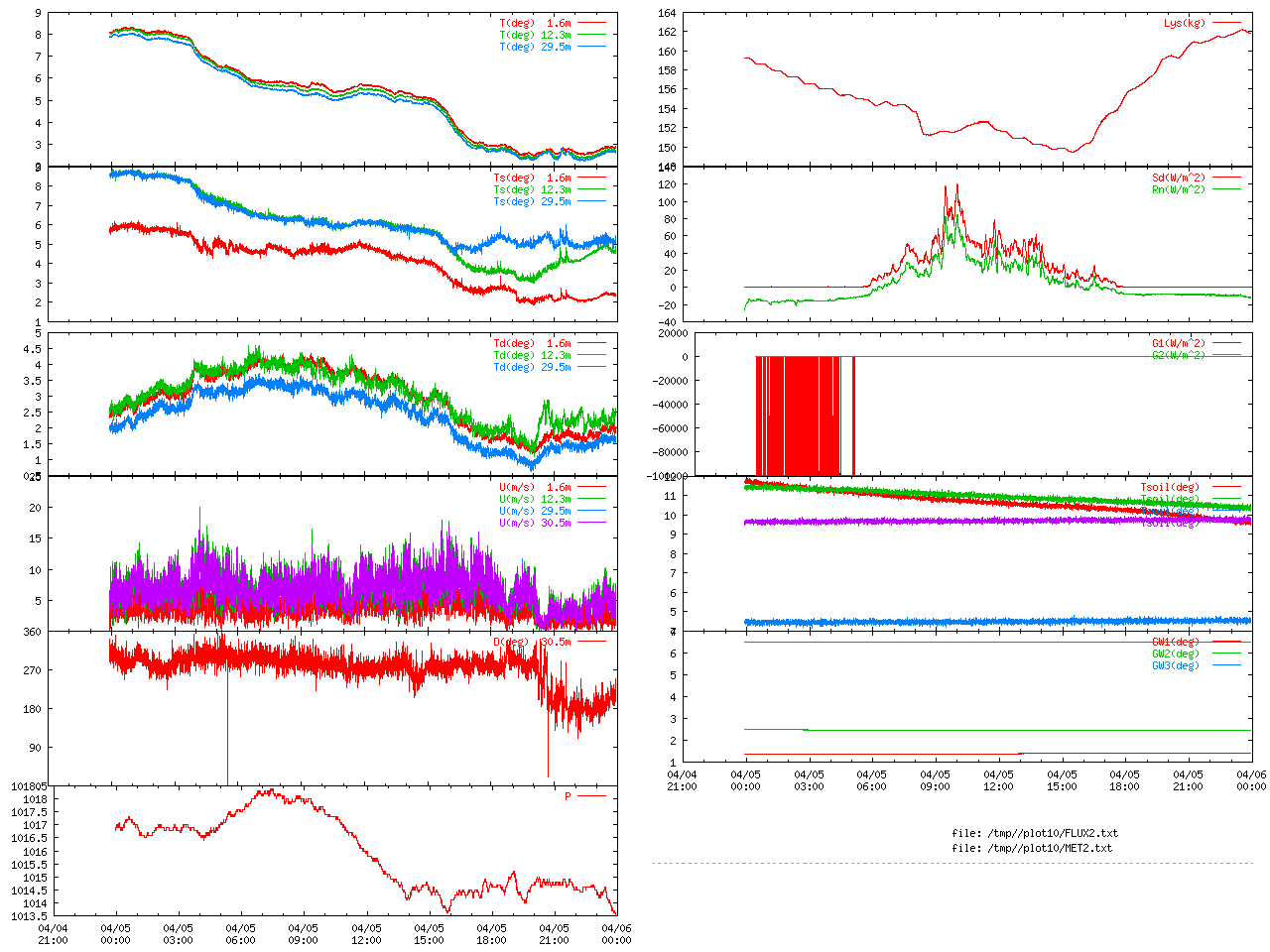Choose the U(m/s) 12.3m wind legend label
Screen dimensions: 1270x952
click(x=536, y=499)
